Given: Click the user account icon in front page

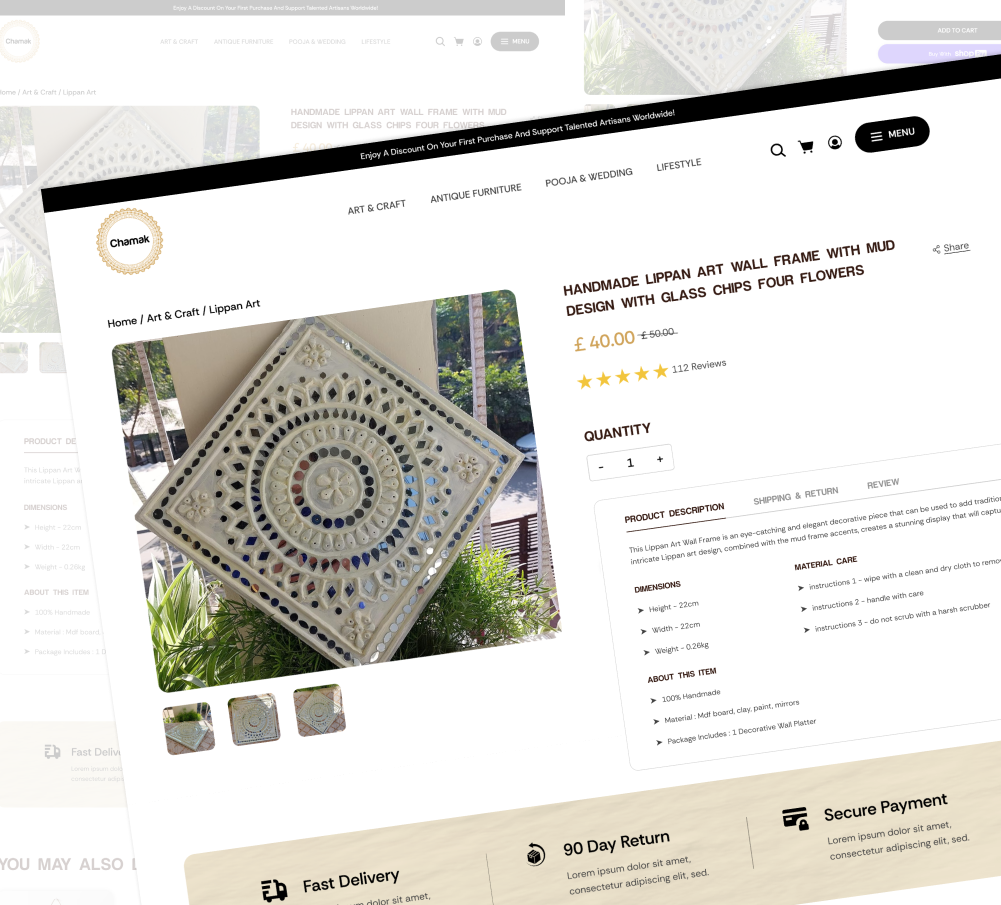Looking at the screenshot, I should pos(834,142).
